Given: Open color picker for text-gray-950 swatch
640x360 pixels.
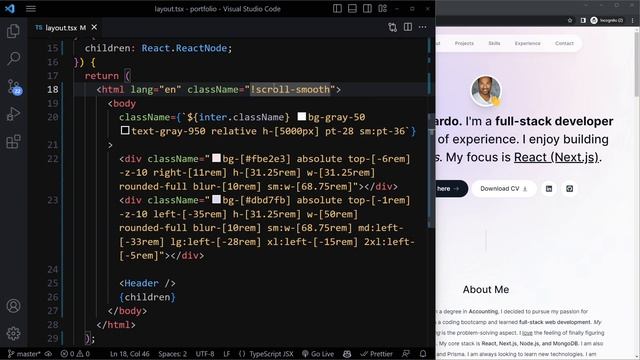Looking at the screenshot, I should click(x=125, y=131).
